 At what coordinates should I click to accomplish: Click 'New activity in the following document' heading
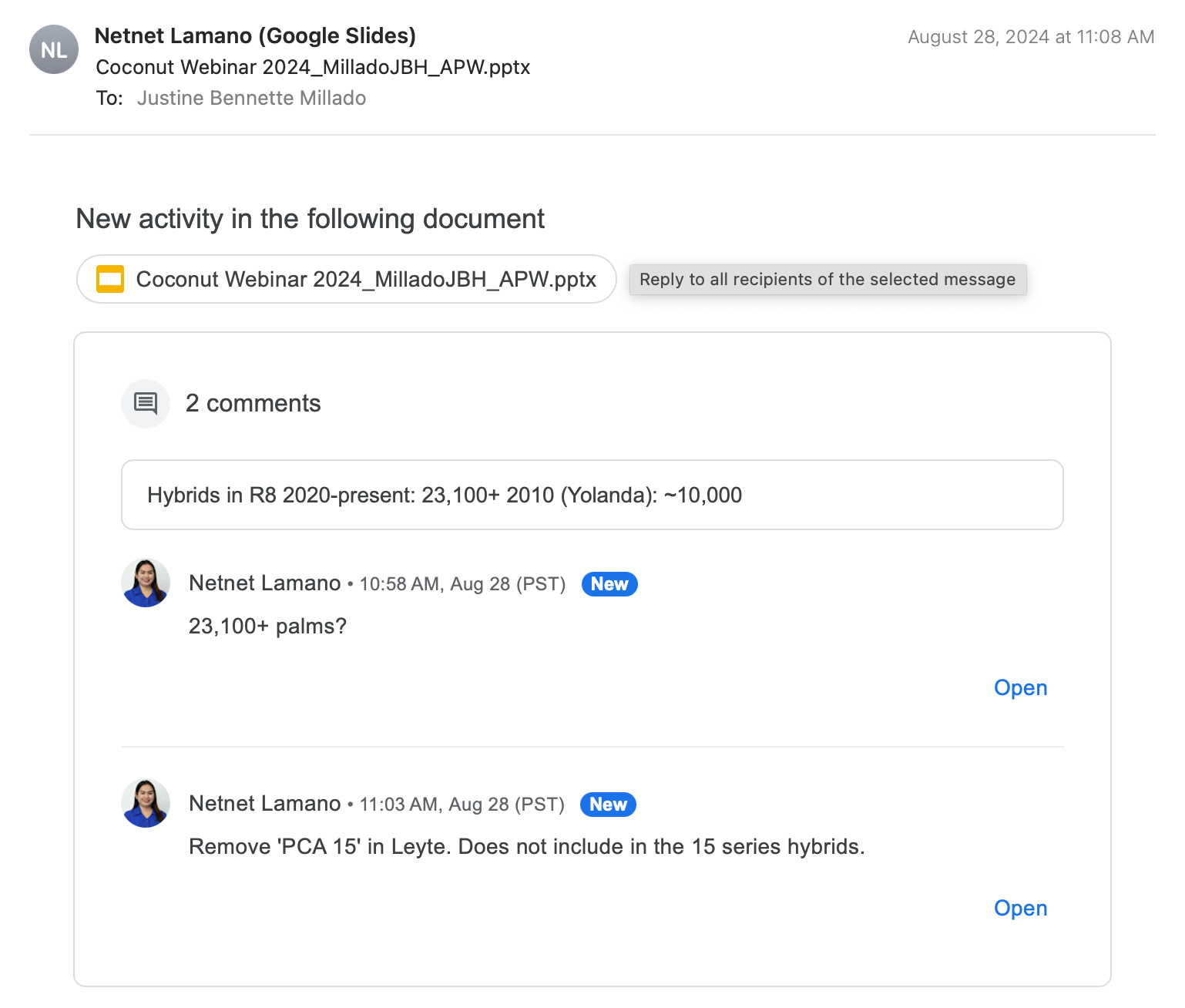coord(310,219)
